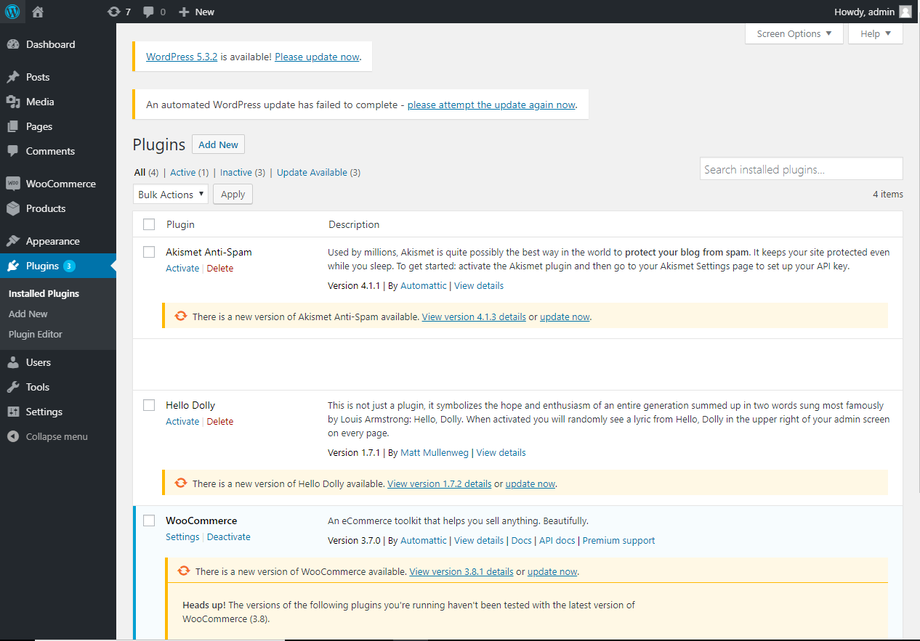The image size is (920, 641).
Task: Deactivate the WooCommerce plugin
Action: (228, 537)
